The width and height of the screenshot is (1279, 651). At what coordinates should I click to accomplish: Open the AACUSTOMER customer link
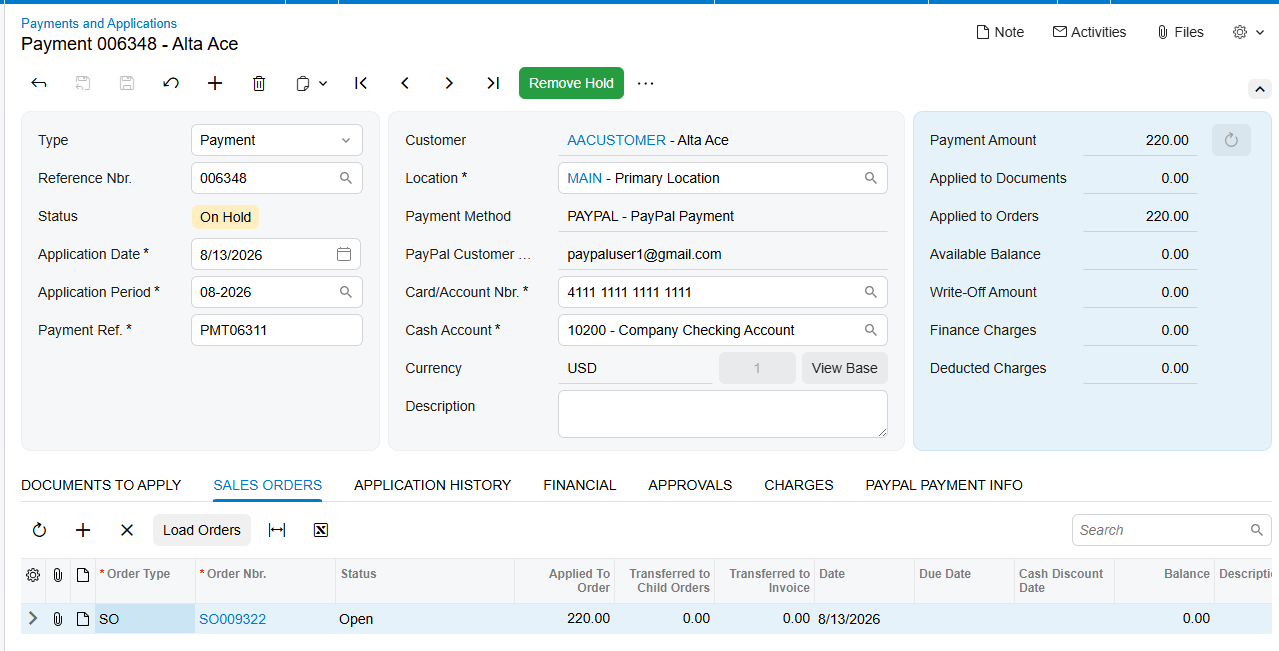[x=616, y=140]
